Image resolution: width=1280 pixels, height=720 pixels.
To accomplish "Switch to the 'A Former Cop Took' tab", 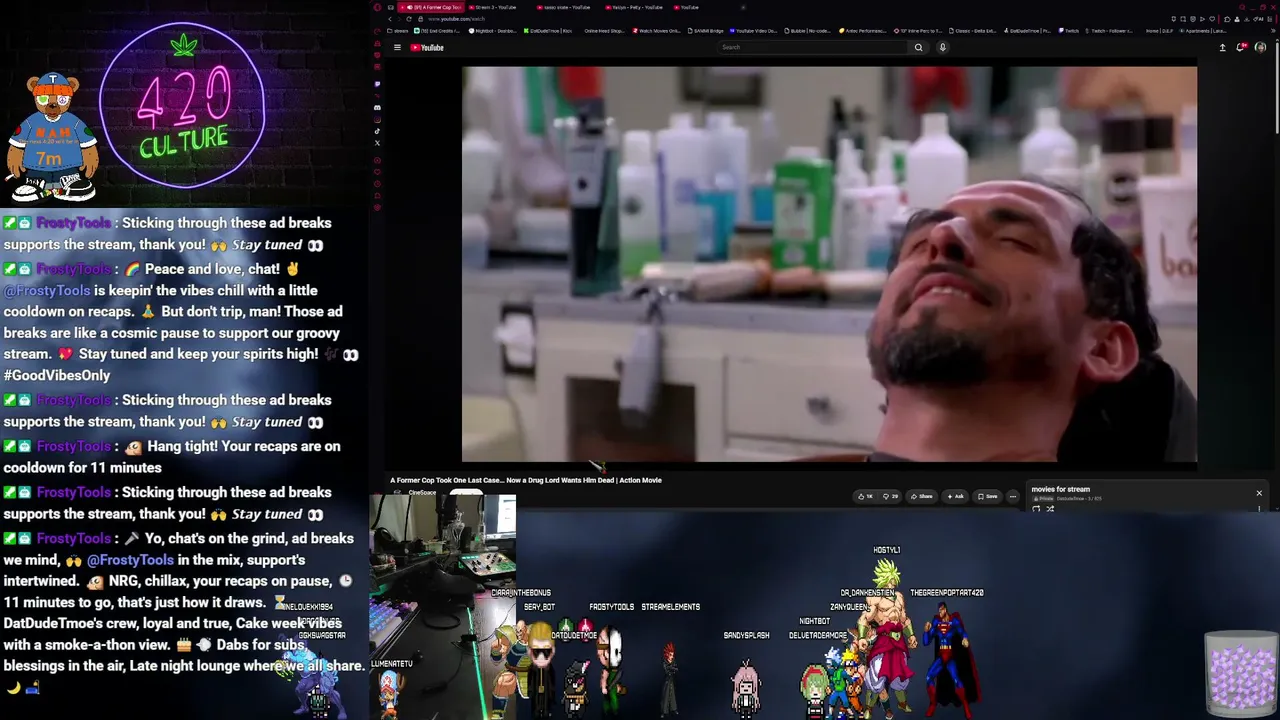I will click(431, 7).
